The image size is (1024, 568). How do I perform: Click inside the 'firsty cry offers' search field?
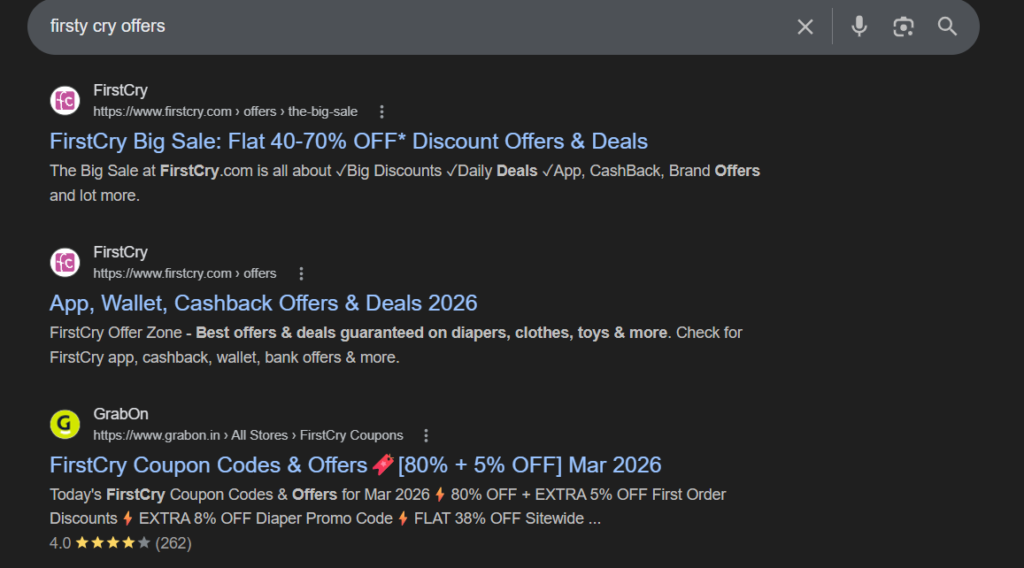400,27
